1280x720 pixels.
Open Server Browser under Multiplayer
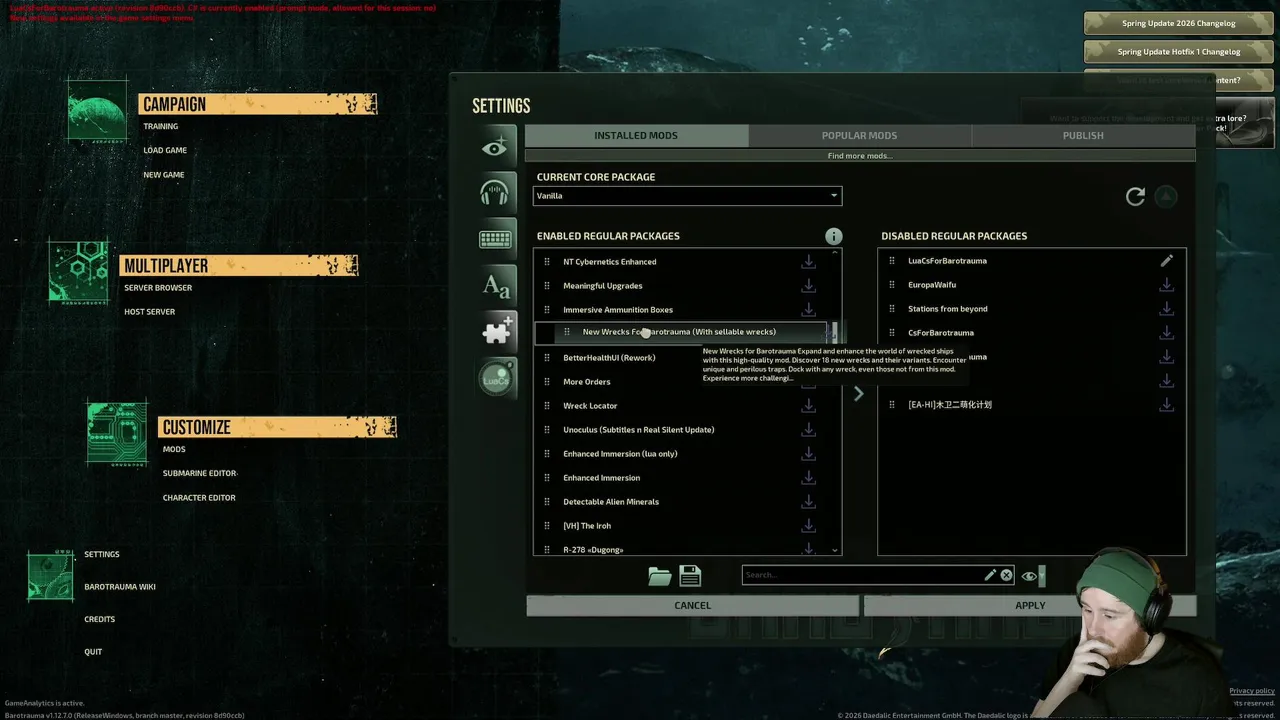[158, 288]
